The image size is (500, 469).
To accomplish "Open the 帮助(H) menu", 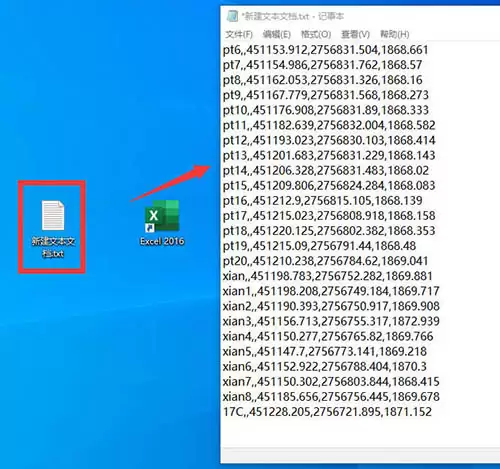I will coord(395,34).
